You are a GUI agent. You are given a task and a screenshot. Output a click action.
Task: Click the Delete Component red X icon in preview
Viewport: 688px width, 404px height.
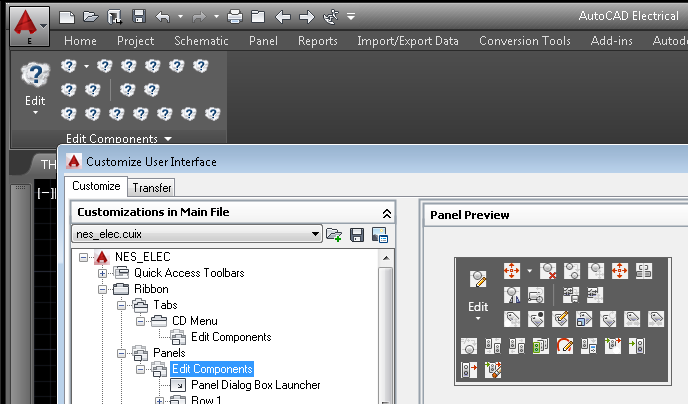(548, 271)
